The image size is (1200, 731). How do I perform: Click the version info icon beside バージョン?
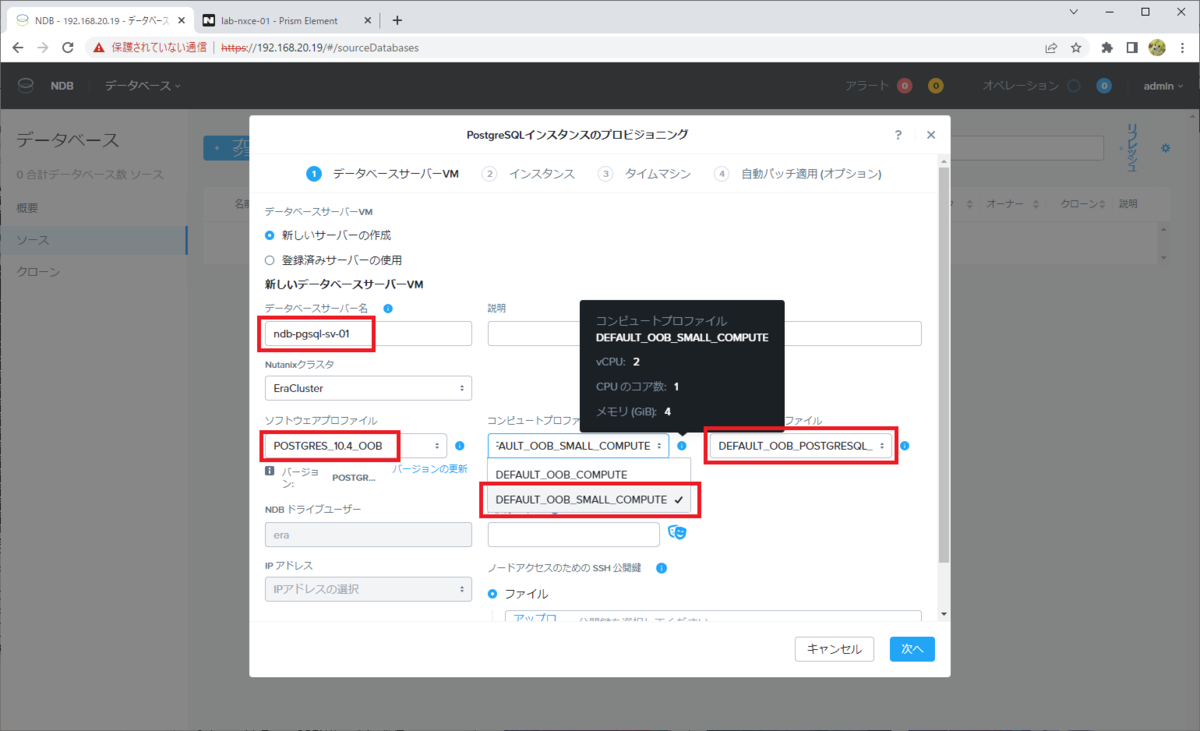[270, 471]
